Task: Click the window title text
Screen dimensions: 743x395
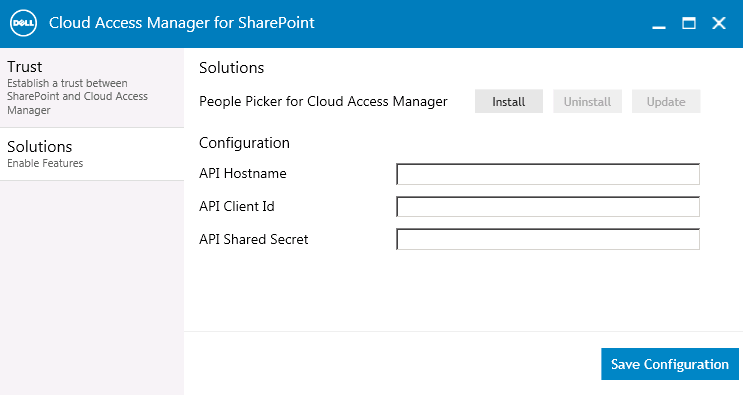Action: click(181, 23)
